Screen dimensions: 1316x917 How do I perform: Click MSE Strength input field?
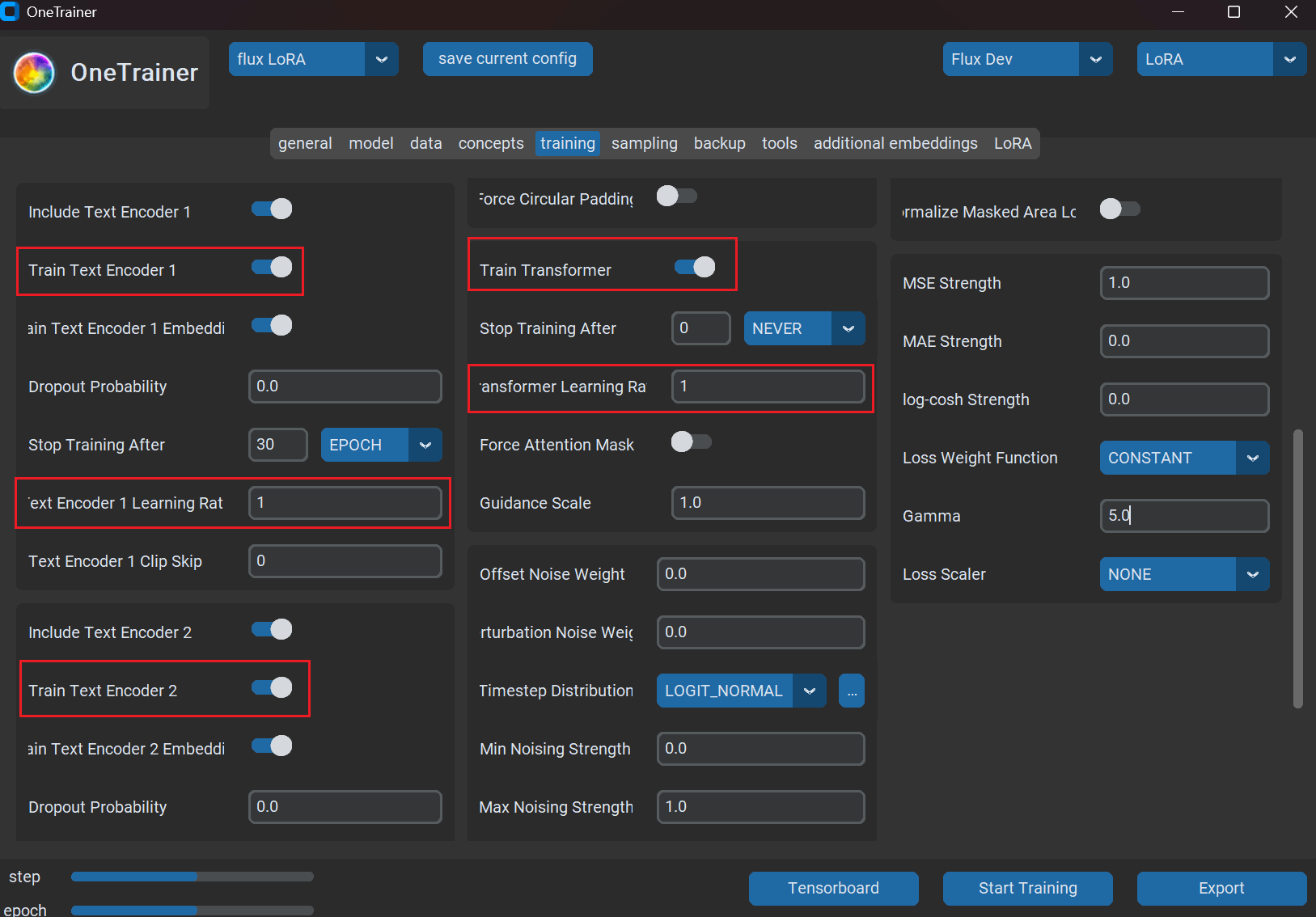(1185, 283)
